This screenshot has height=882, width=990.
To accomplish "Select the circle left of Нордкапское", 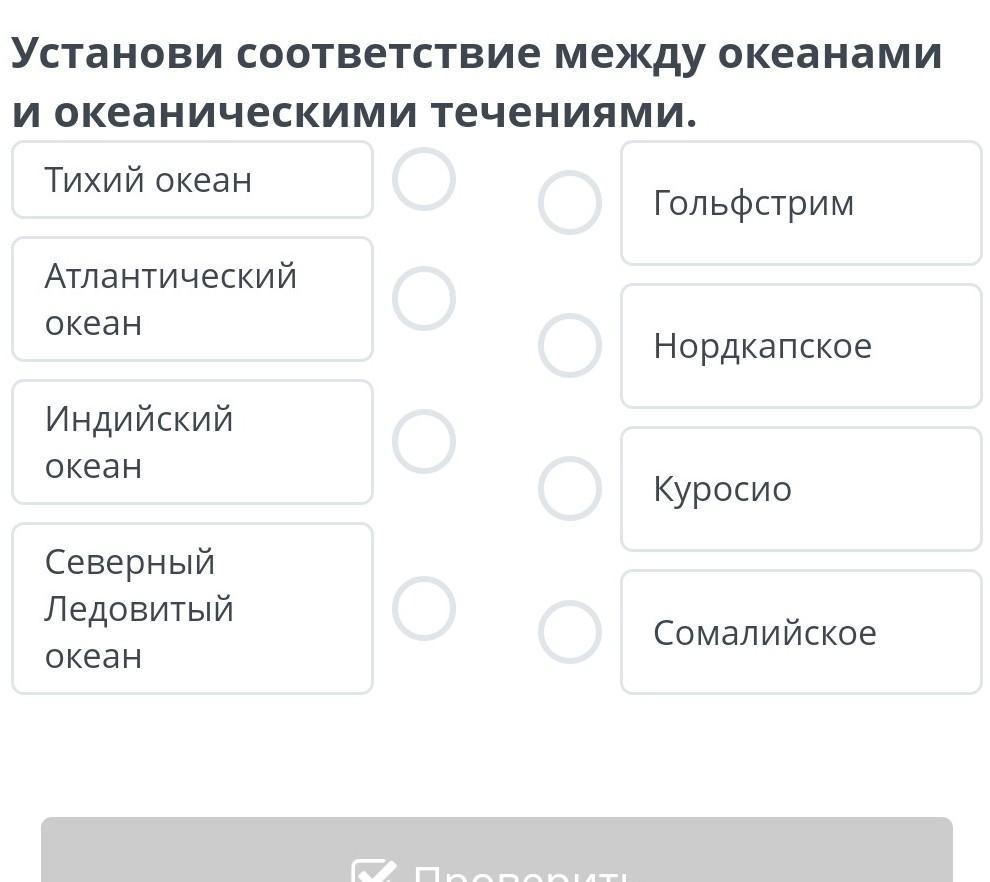I will pos(570,345).
